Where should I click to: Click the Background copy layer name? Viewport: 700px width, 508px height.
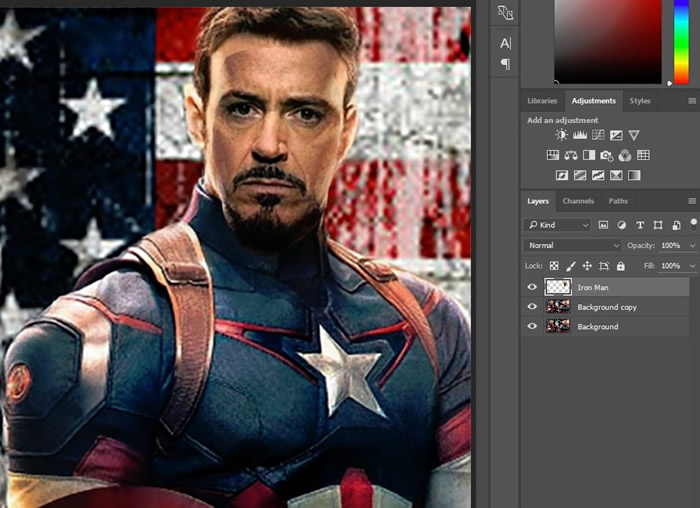click(607, 307)
